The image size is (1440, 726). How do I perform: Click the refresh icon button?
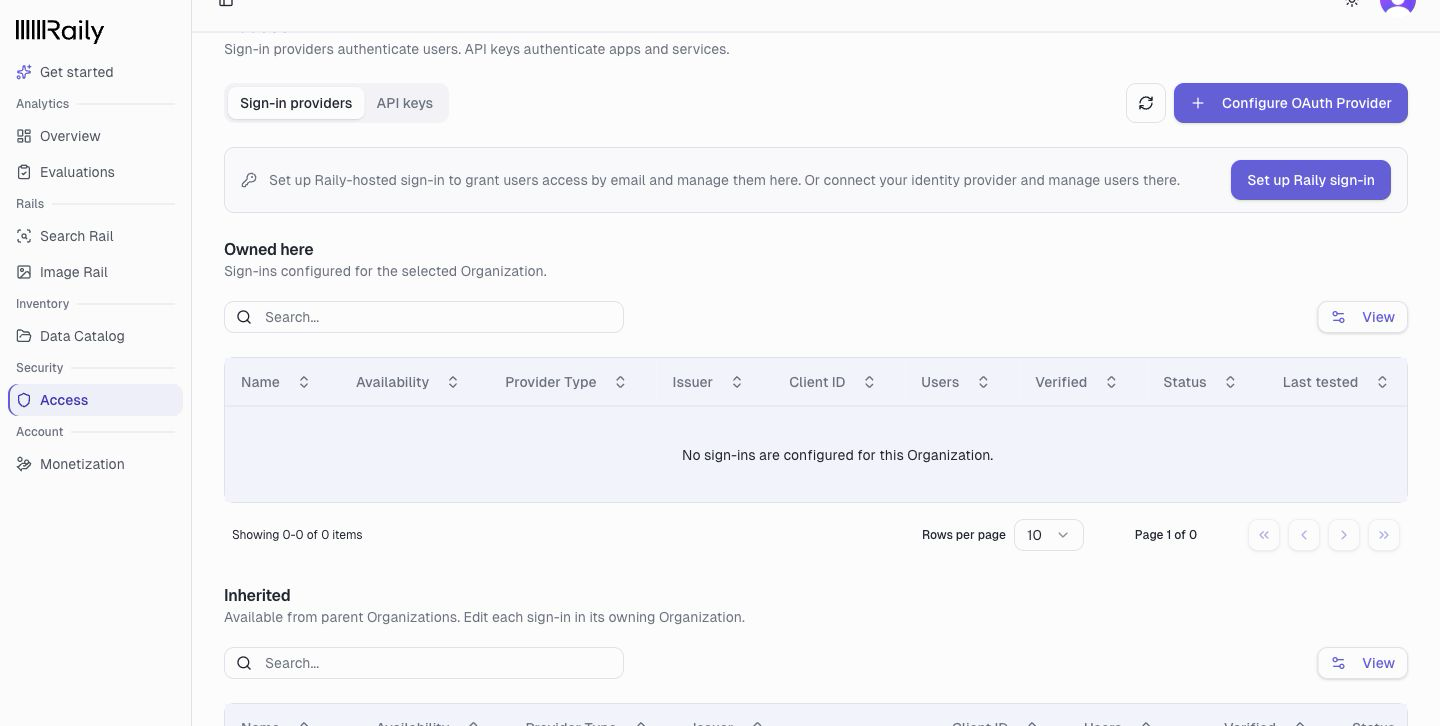click(1146, 103)
